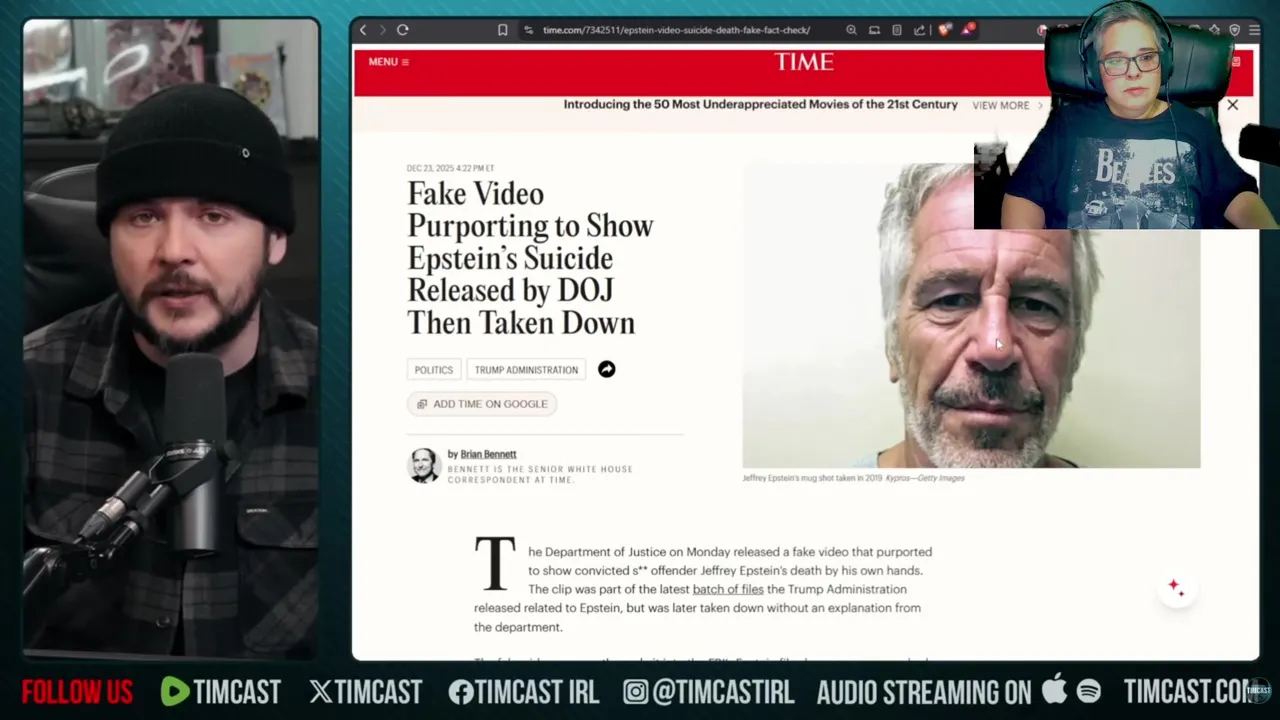
Task: Open Brian Bennett author link
Action: point(488,454)
